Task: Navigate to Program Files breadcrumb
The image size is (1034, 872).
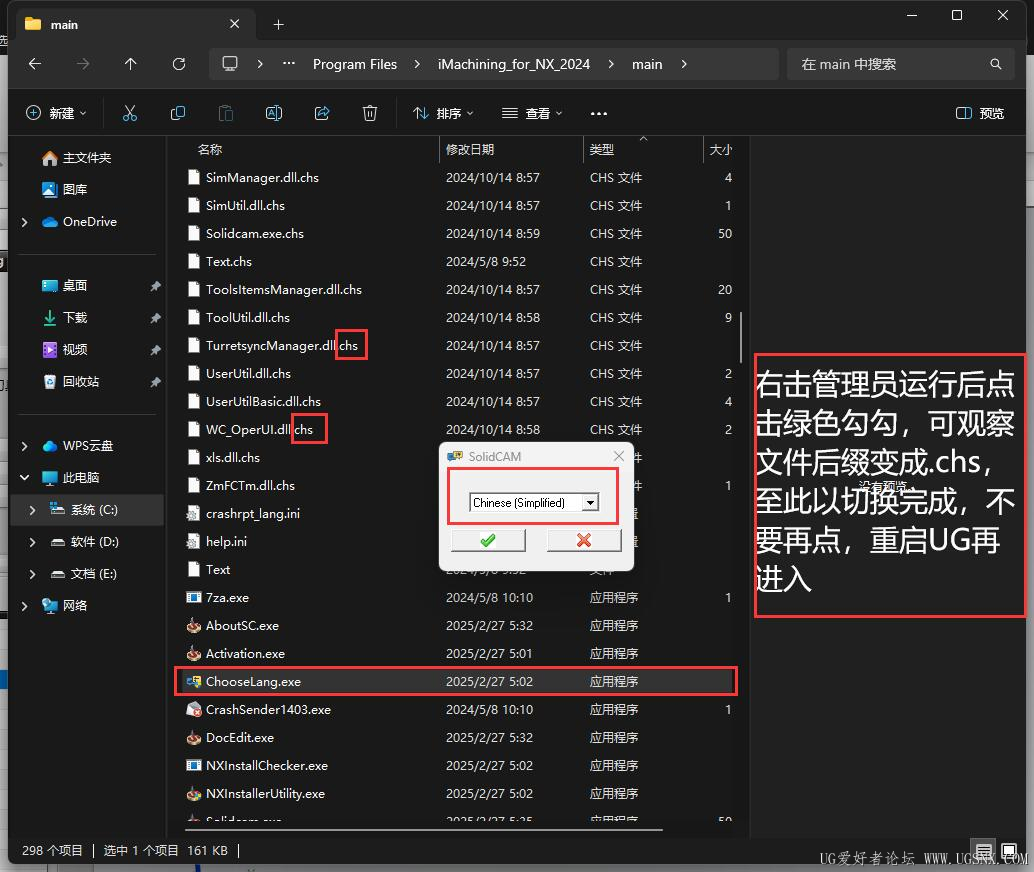Action: coord(355,64)
